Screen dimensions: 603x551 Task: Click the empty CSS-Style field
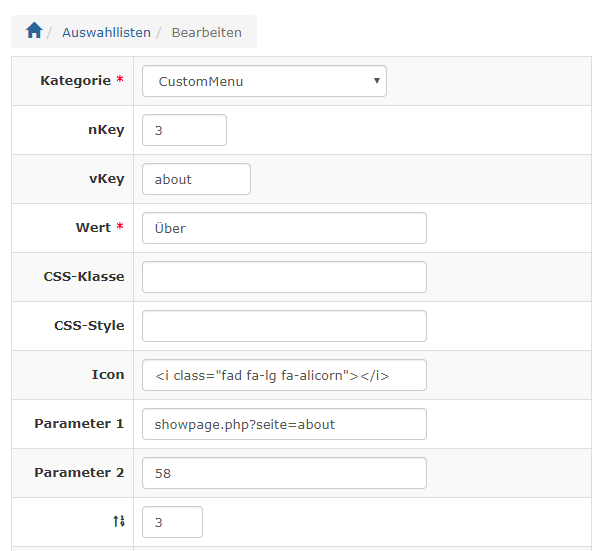tap(284, 326)
